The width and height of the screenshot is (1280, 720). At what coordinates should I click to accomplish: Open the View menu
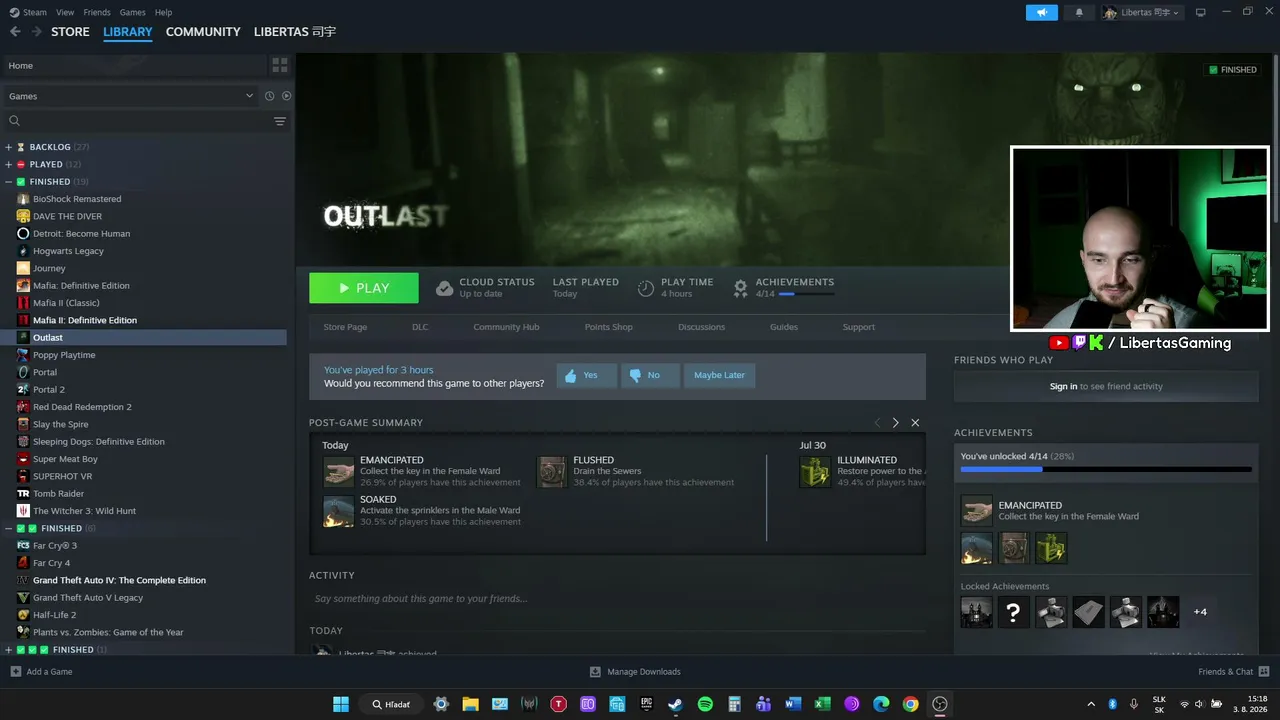65,12
